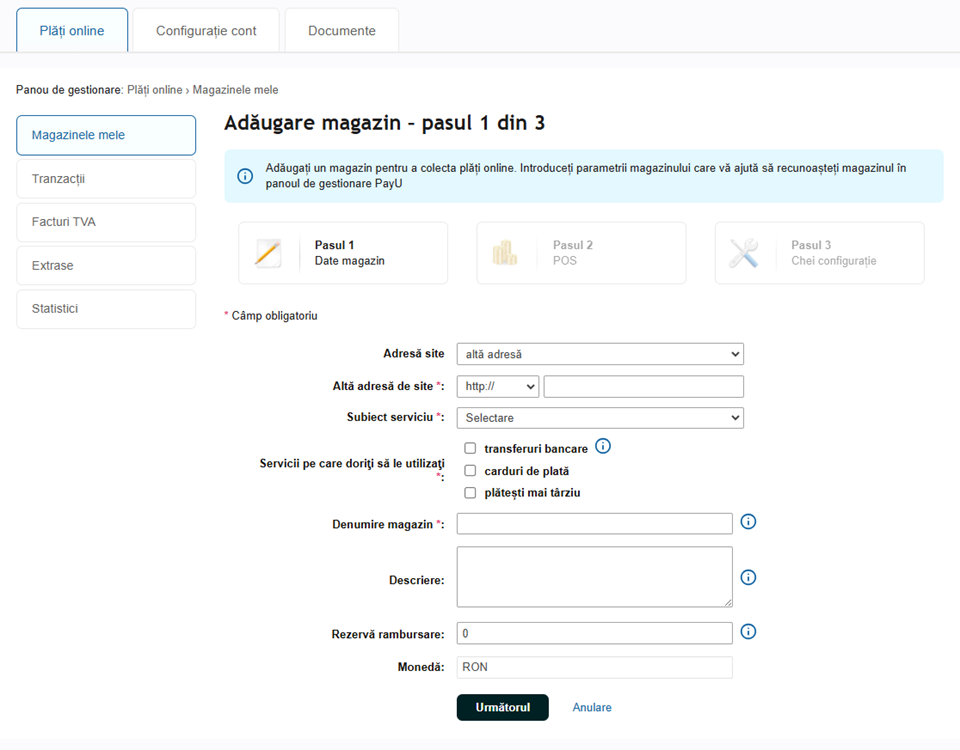The width and height of the screenshot is (960, 750).
Task: Switch to the Configurație cont tab
Action: coord(206,31)
